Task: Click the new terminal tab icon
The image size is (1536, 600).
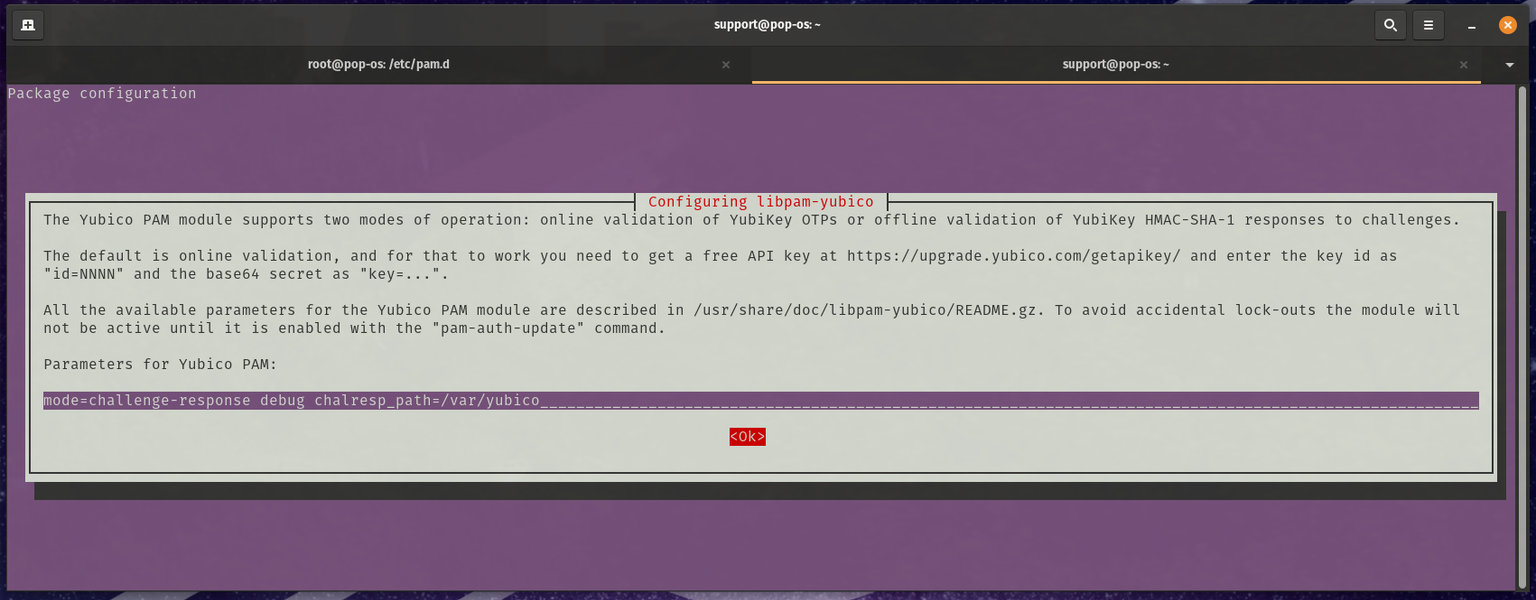Action: click(28, 24)
